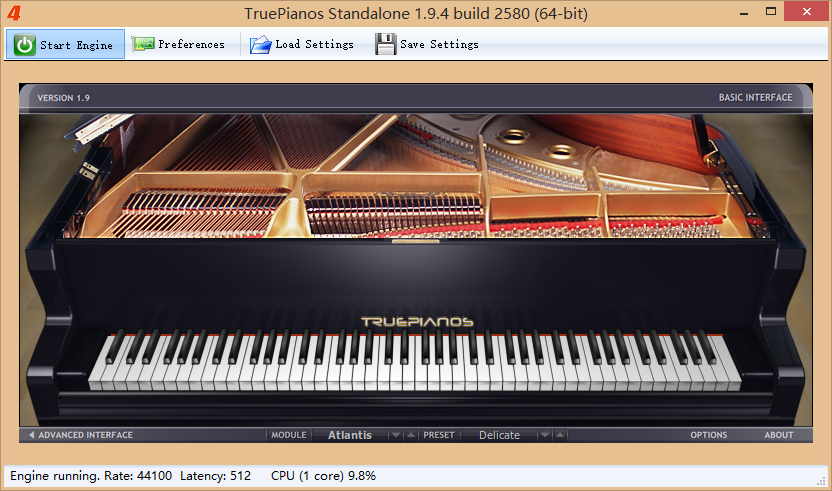Screen dimensions: 832x491
Task: Open Preferences from the toolbar
Action: coord(178,44)
